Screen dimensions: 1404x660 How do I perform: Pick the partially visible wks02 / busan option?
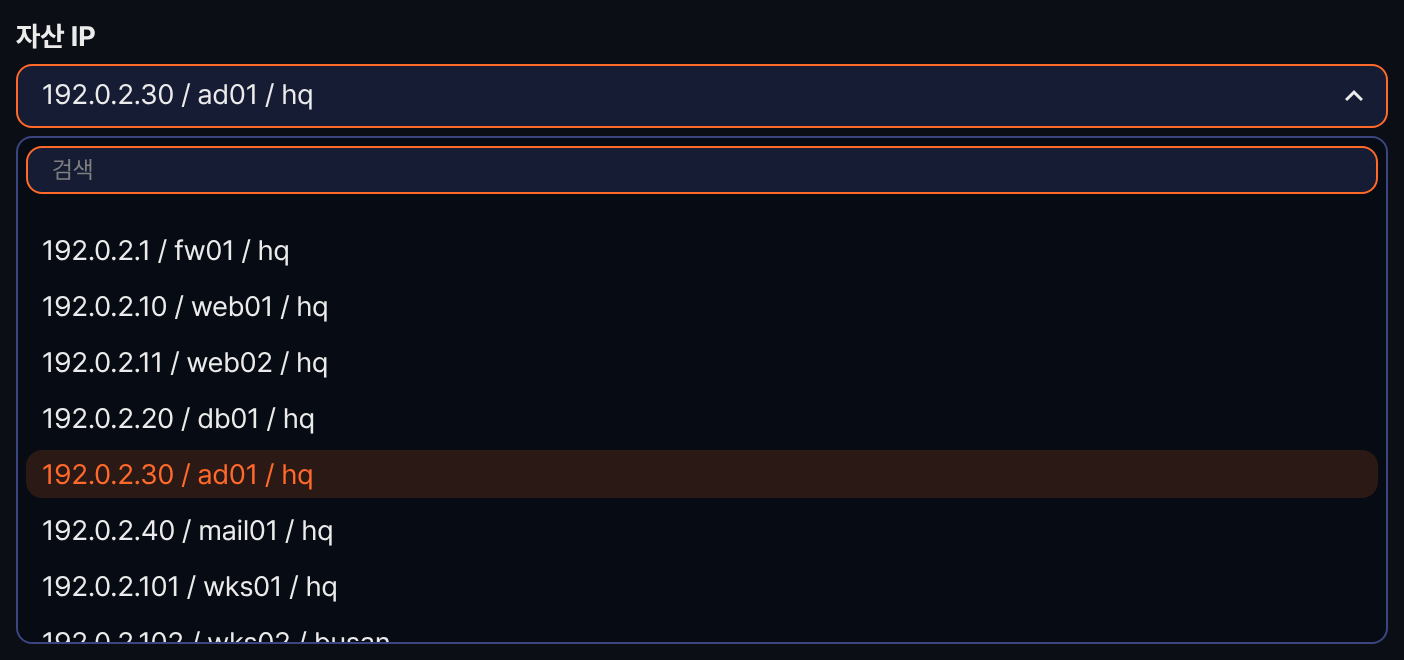702,632
